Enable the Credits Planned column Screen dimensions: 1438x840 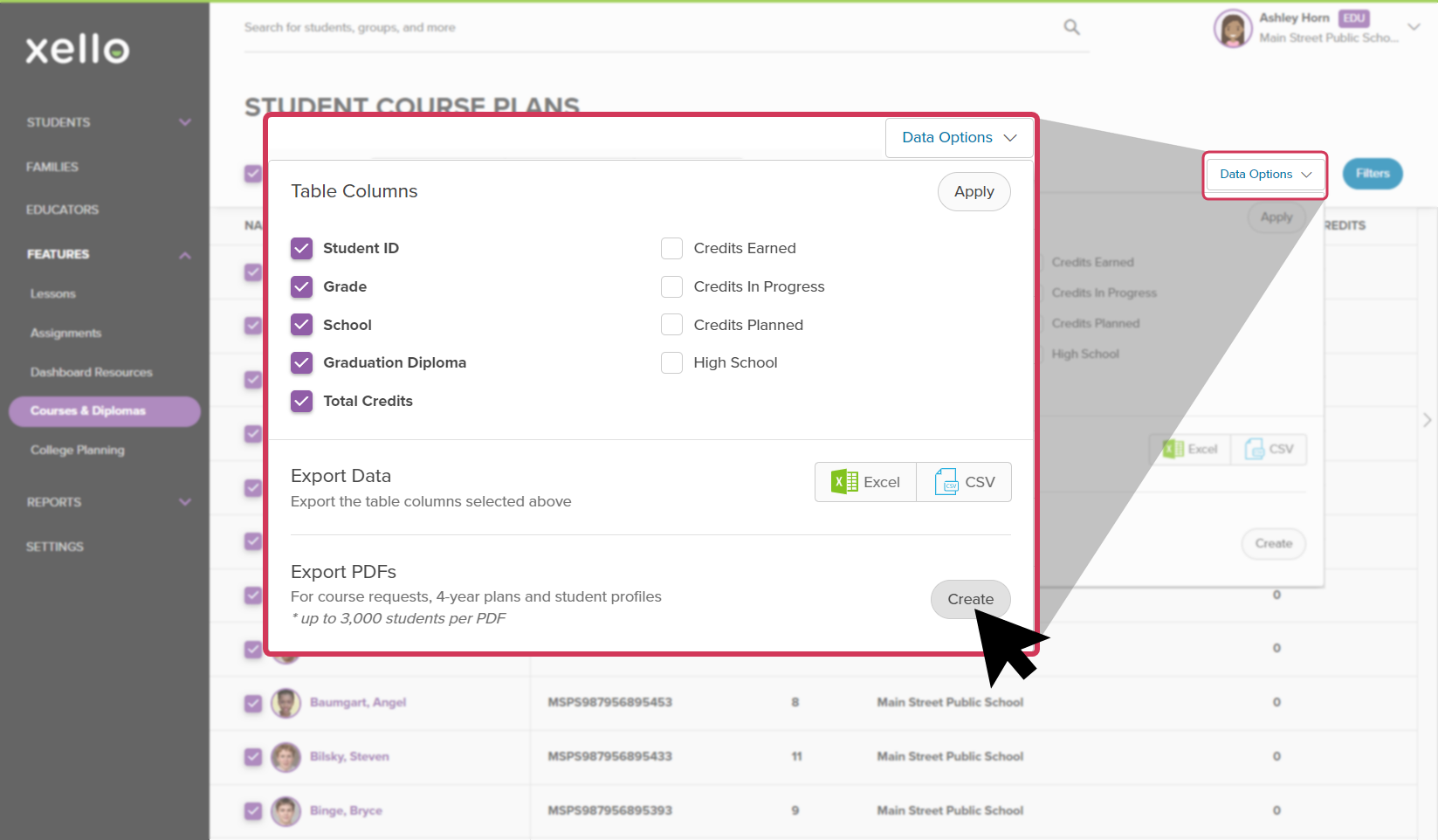coord(671,325)
